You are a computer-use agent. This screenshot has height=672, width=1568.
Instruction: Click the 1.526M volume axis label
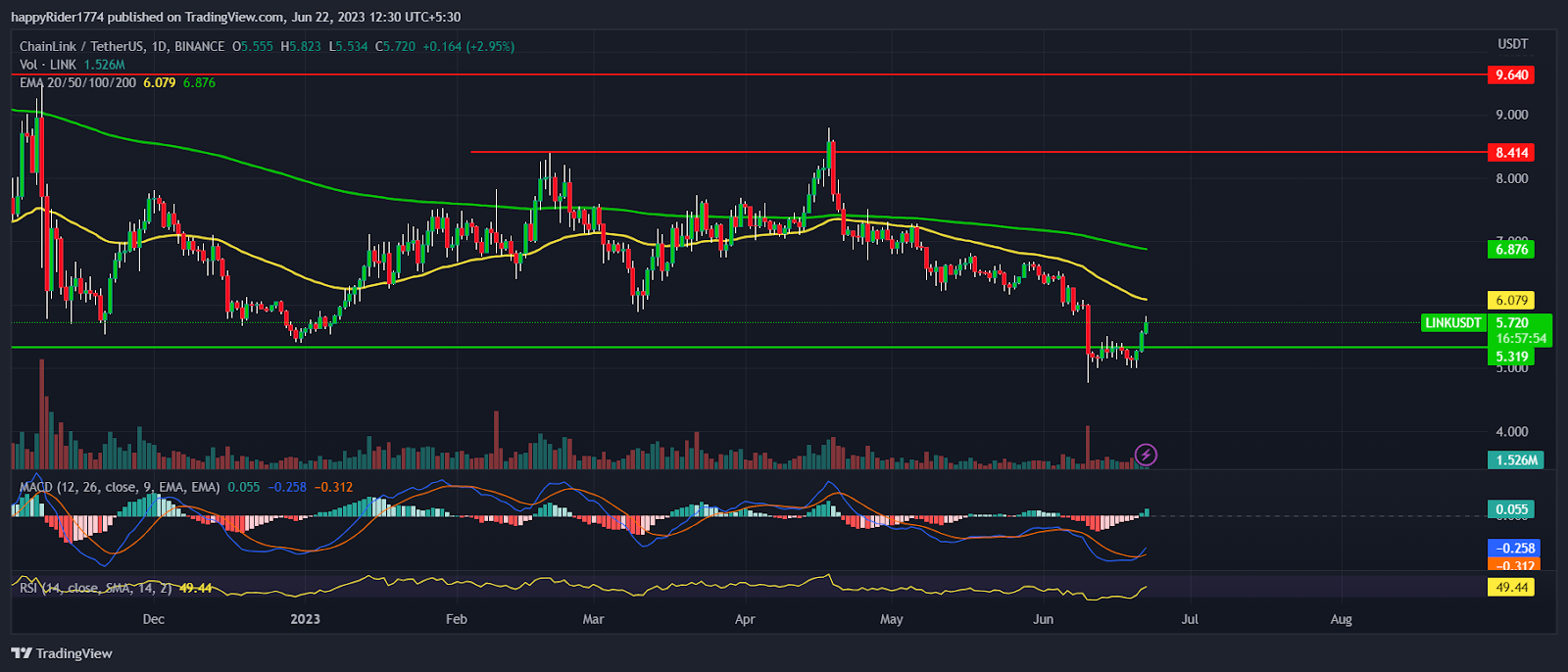click(x=1515, y=460)
